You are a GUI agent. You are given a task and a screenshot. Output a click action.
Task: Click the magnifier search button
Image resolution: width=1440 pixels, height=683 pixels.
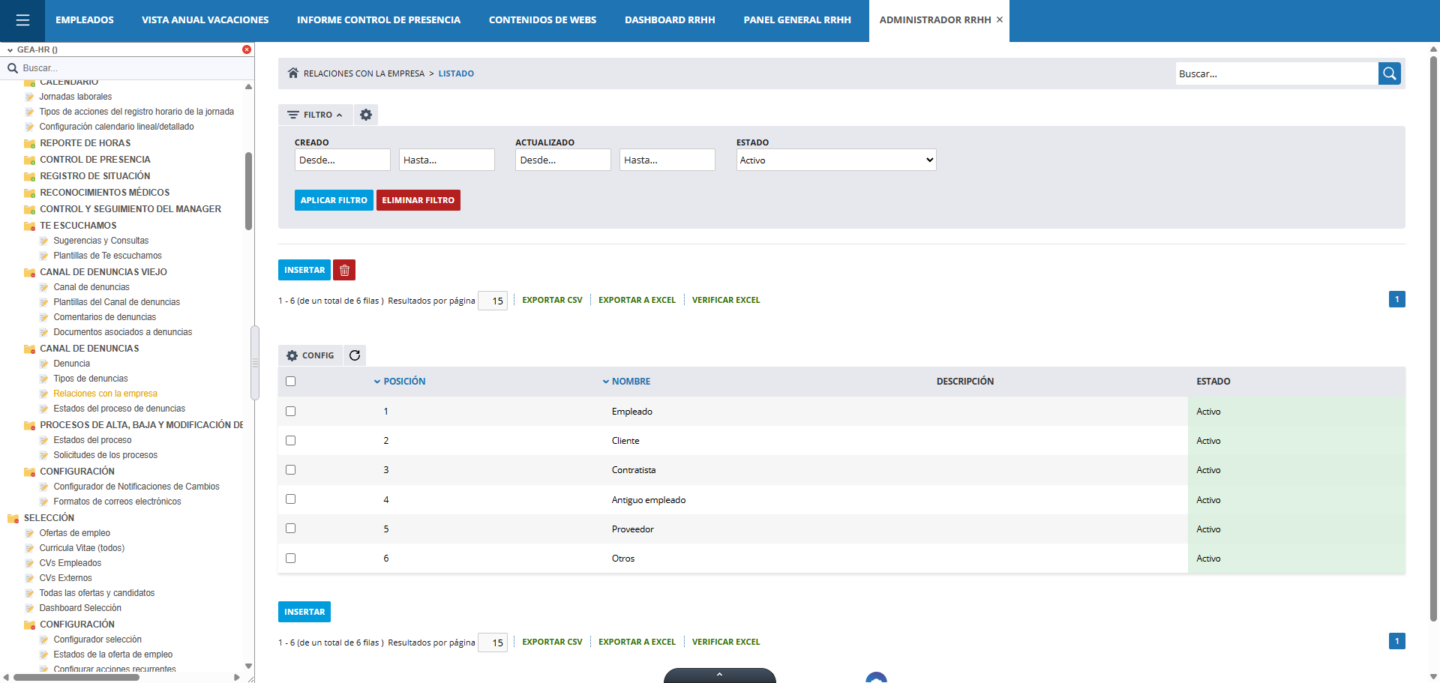pyautogui.click(x=1389, y=73)
